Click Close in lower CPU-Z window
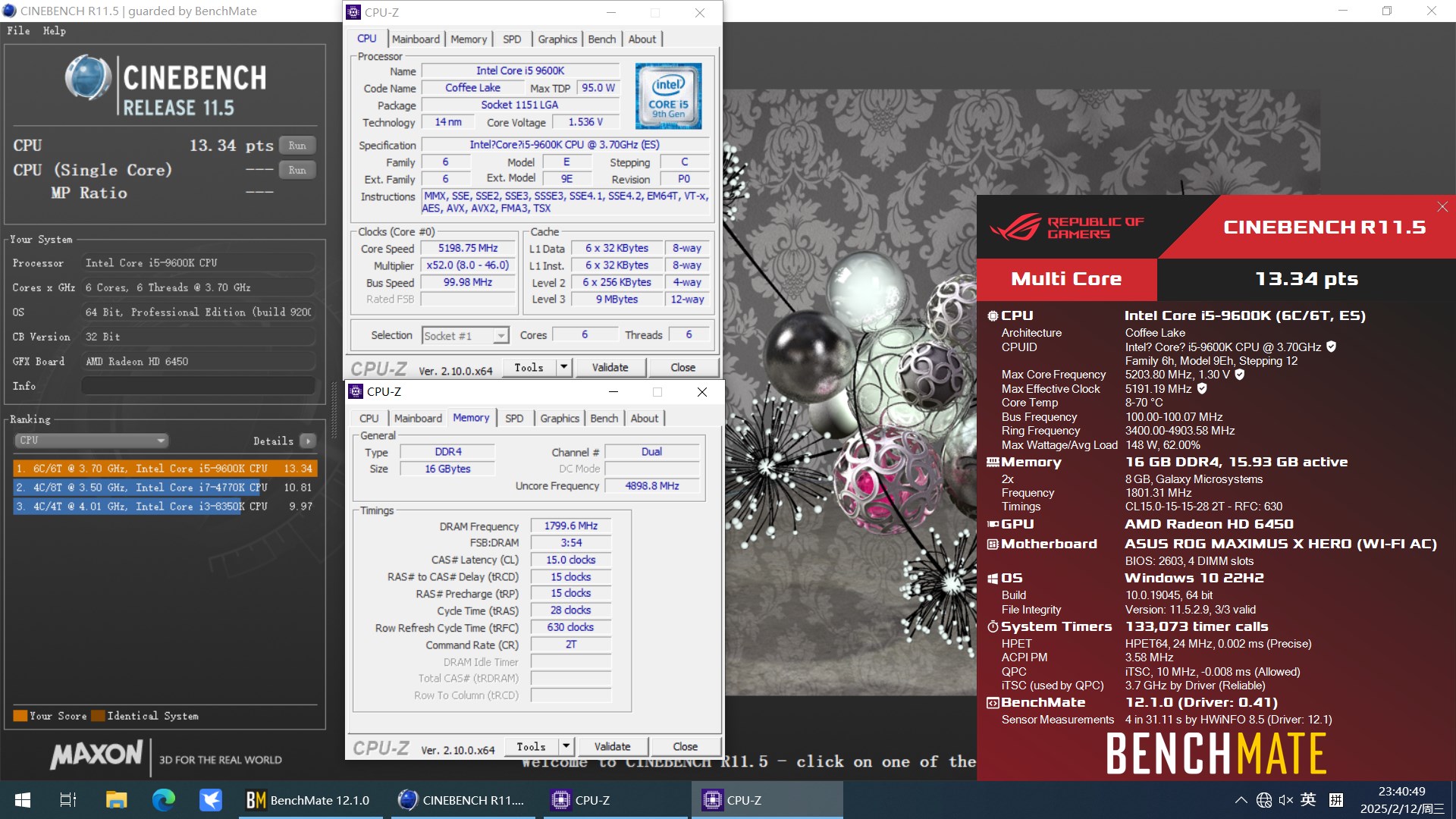1456x819 pixels. tap(686, 747)
